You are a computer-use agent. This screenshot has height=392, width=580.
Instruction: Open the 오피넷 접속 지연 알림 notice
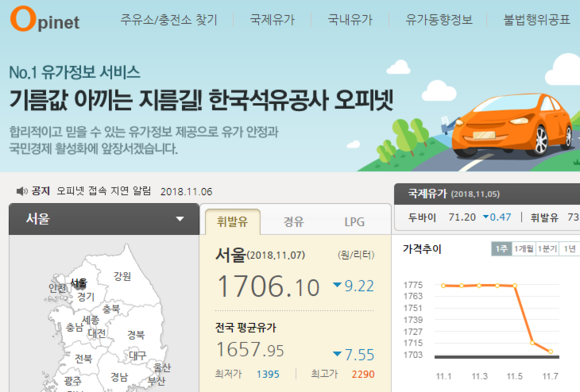tap(104, 191)
